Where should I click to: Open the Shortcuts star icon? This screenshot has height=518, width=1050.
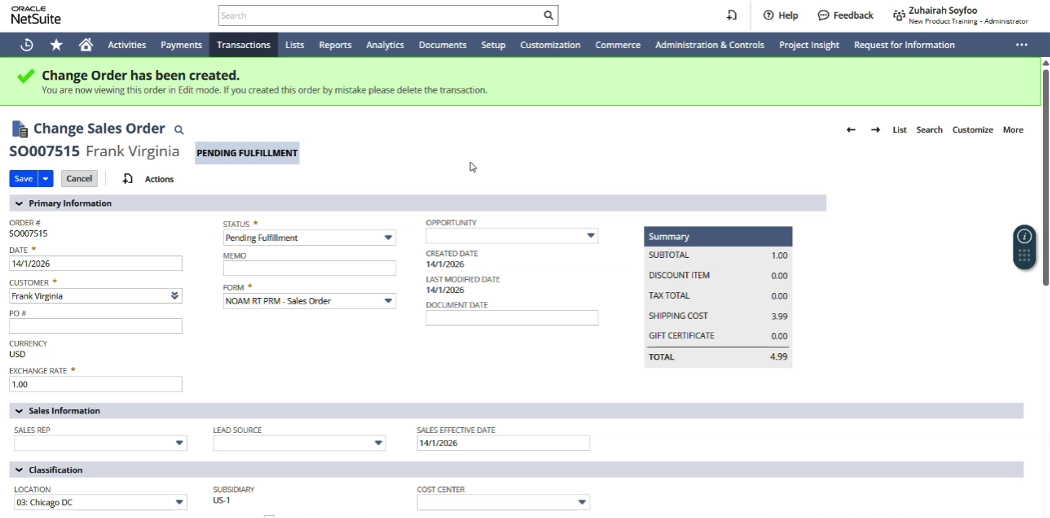click(x=56, y=45)
